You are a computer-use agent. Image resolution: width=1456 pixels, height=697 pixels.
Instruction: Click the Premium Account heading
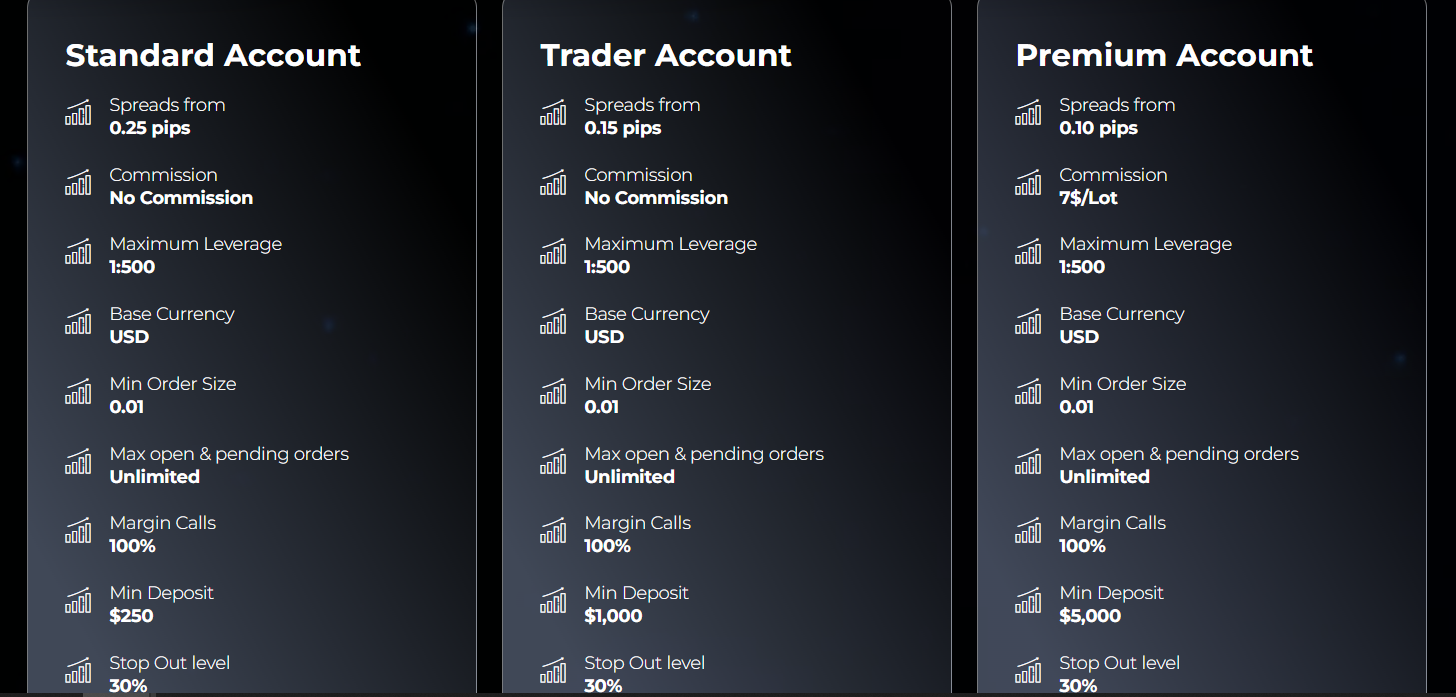click(x=1164, y=55)
